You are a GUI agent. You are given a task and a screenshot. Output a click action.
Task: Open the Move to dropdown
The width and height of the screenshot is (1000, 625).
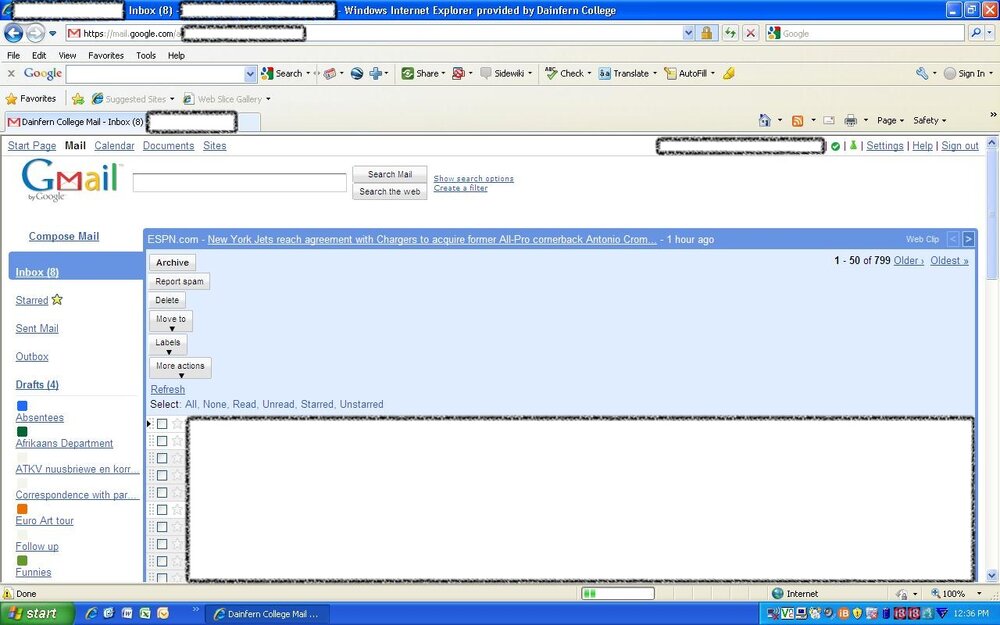[x=171, y=321]
